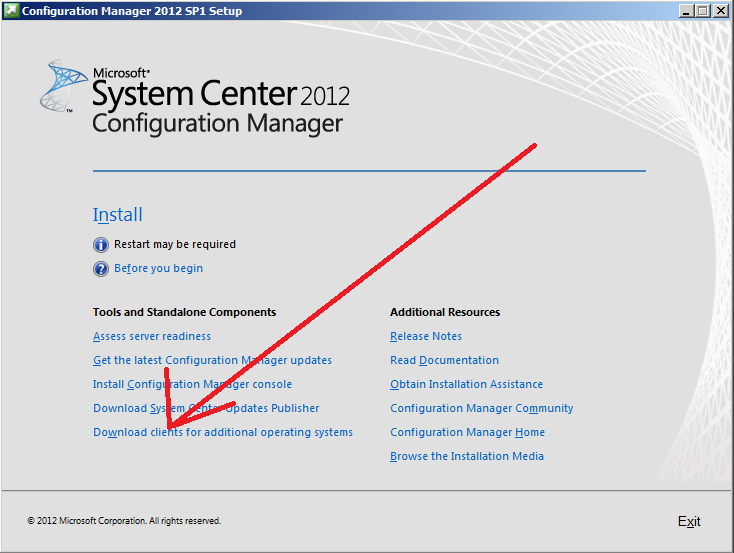
Task: Click Download System Center Updates Publisher
Action: 206,408
